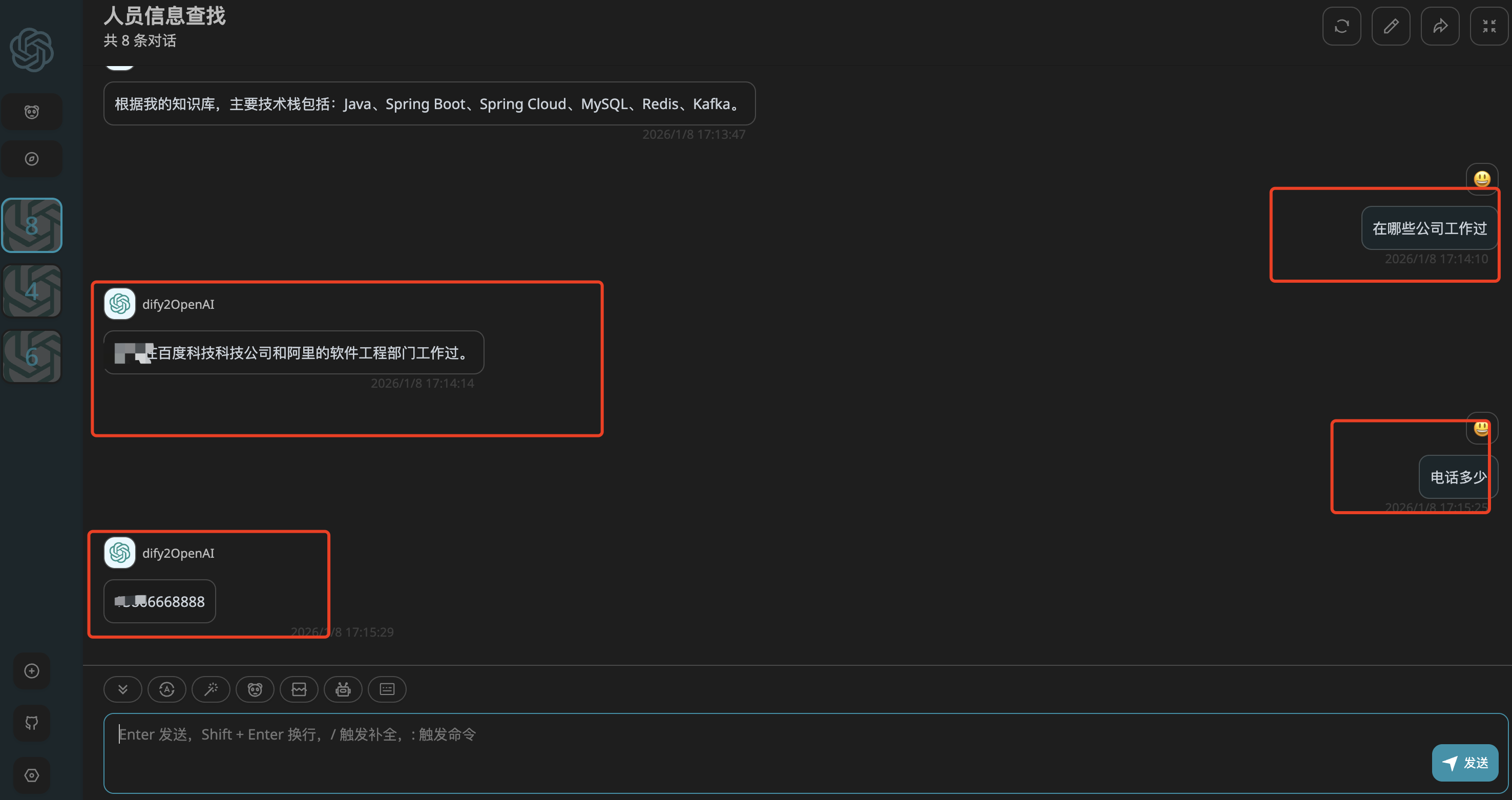Open the GitHub icon in sidebar
Screen dimensions: 1512x800
(x=32, y=723)
